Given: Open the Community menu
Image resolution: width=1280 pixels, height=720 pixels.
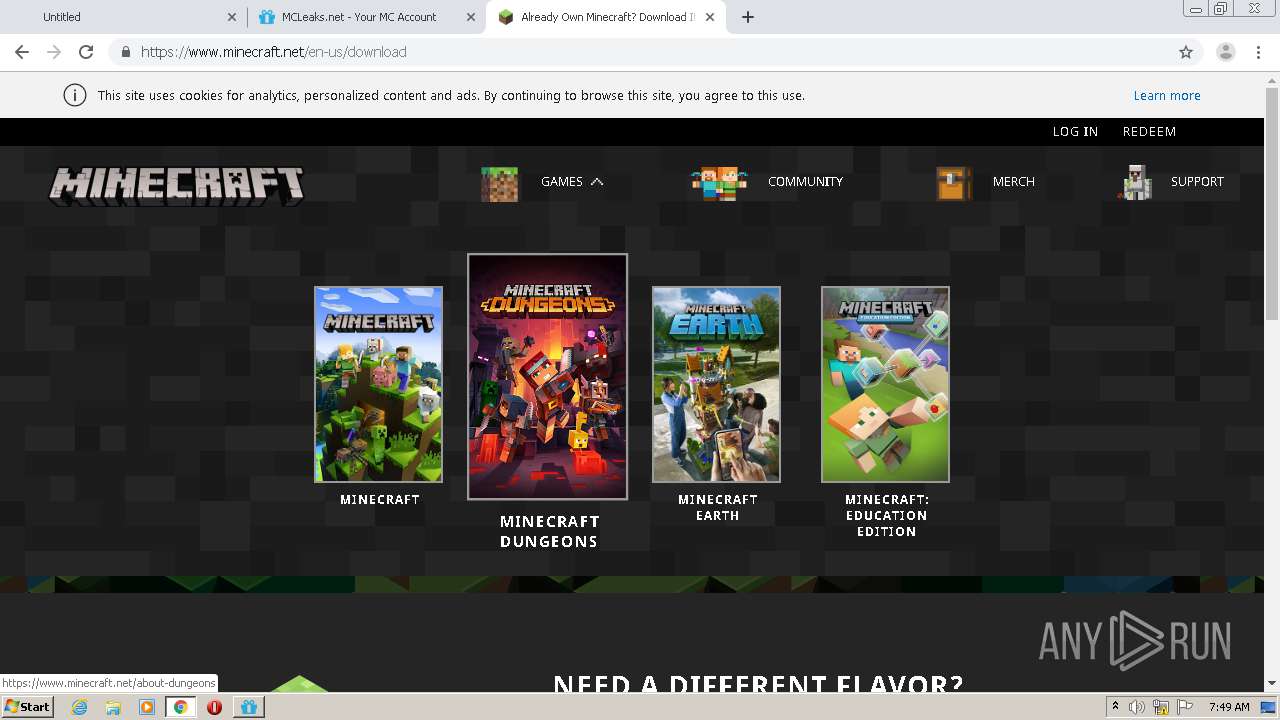Looking at the screenshot, I should point(805,182).
